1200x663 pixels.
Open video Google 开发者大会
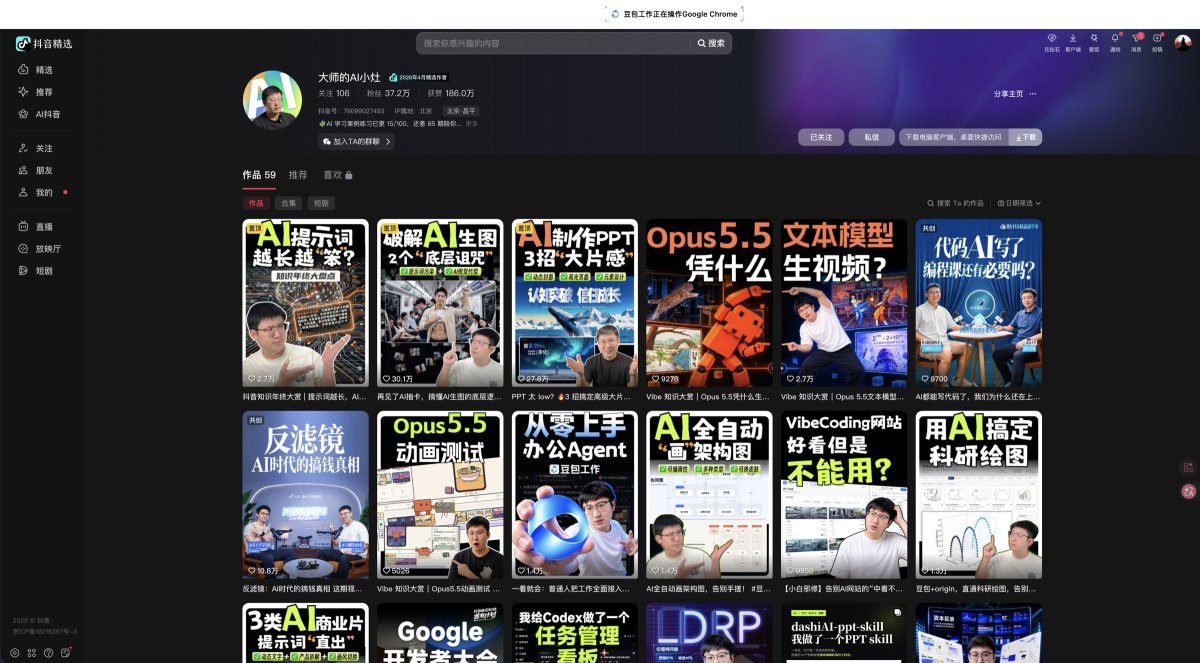(x=439, y=633)
